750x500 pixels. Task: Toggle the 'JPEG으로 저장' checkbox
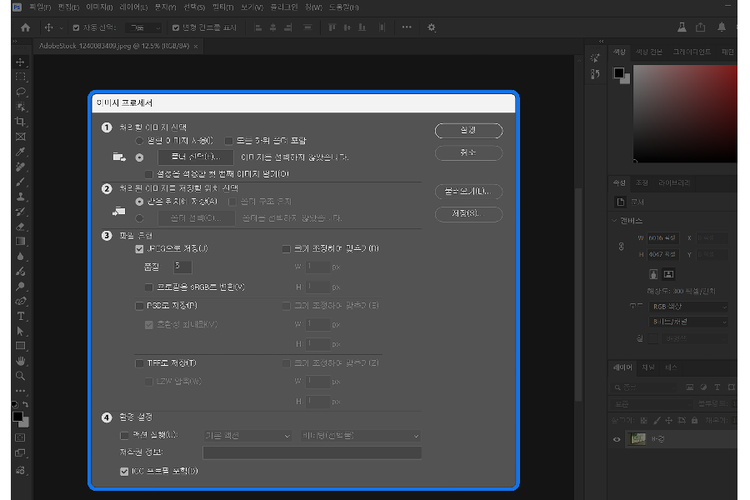pyautogui.click(x=139, y=248)
